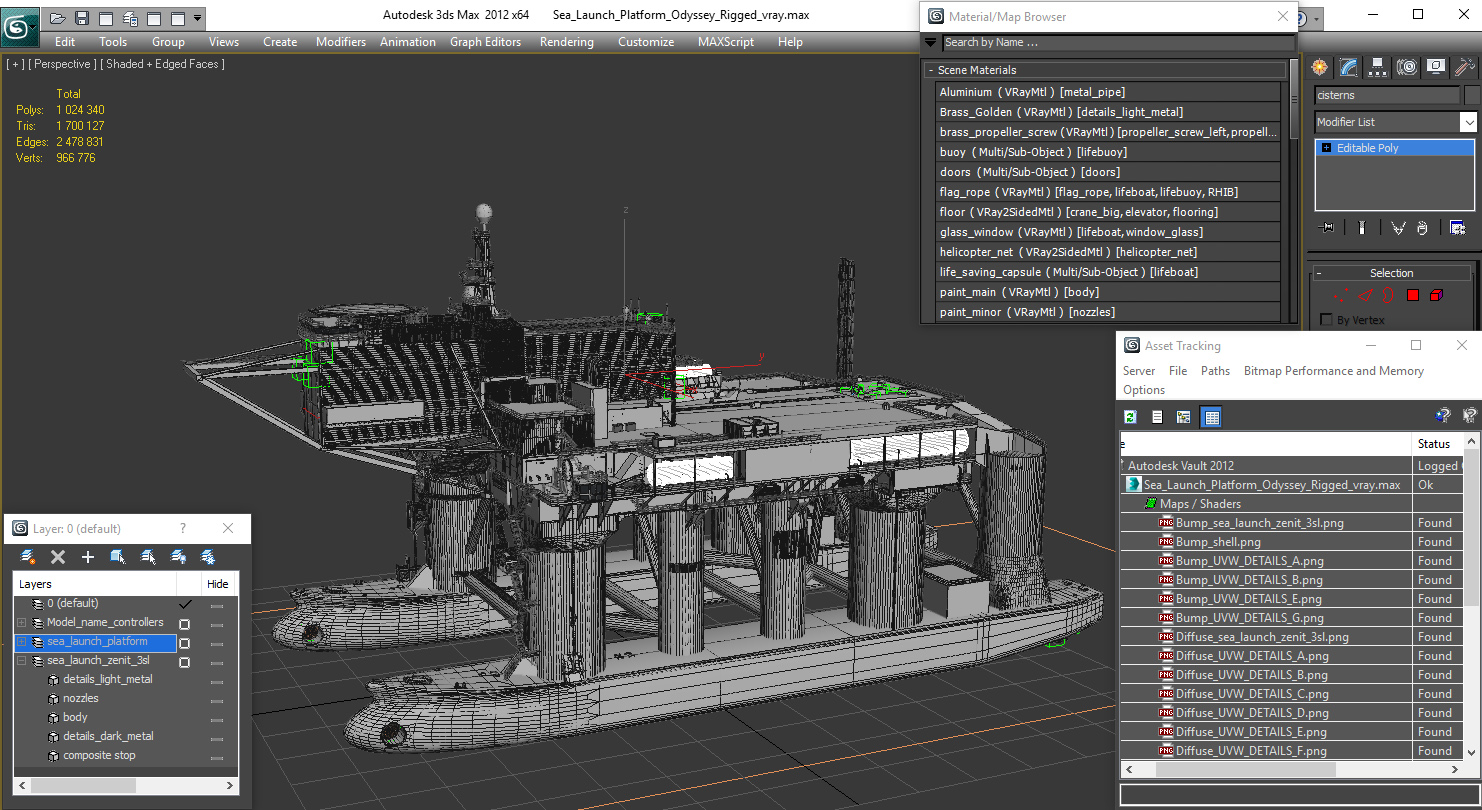Toggle Hide column for composite stop object
Screen dimensions: 1482x810
point(217,756)
